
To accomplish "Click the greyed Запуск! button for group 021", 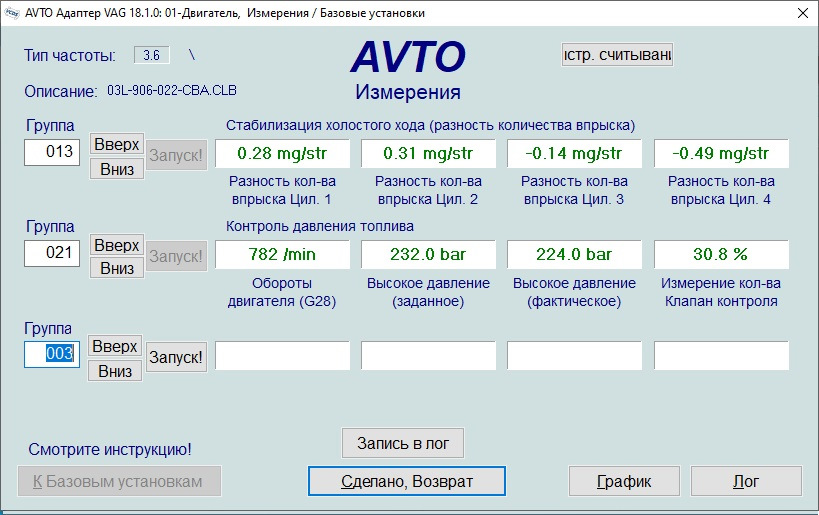I will (x=176, y=256).
